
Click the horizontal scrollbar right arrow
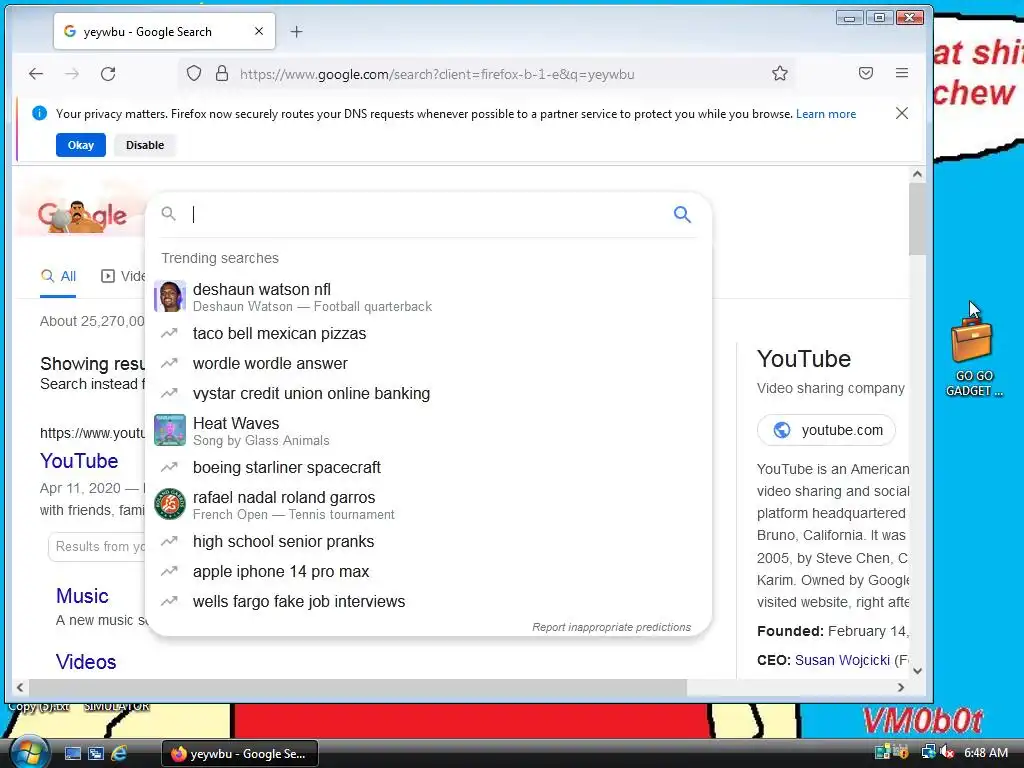(x=901, y=688)
